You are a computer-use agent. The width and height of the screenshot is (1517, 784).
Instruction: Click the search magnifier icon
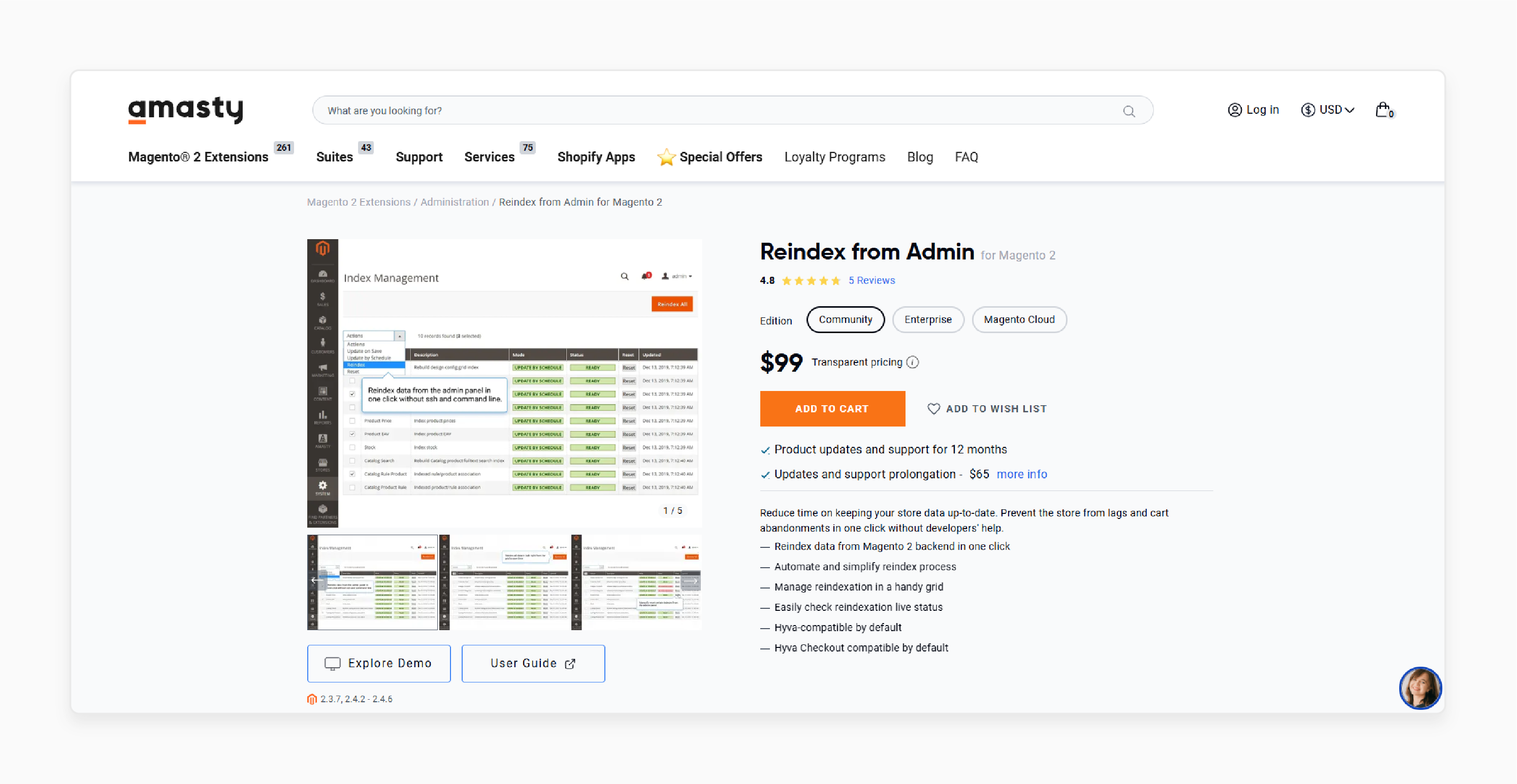pos(1129,111)
